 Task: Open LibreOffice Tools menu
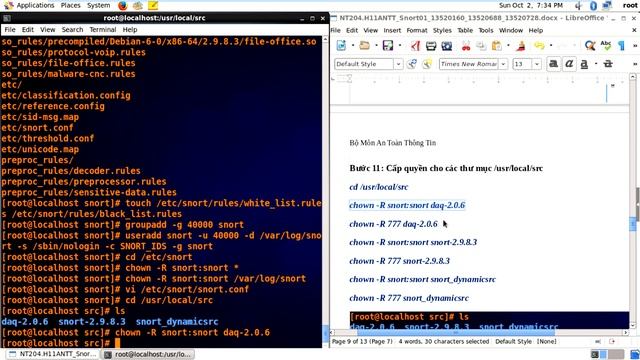pos(486,30)
